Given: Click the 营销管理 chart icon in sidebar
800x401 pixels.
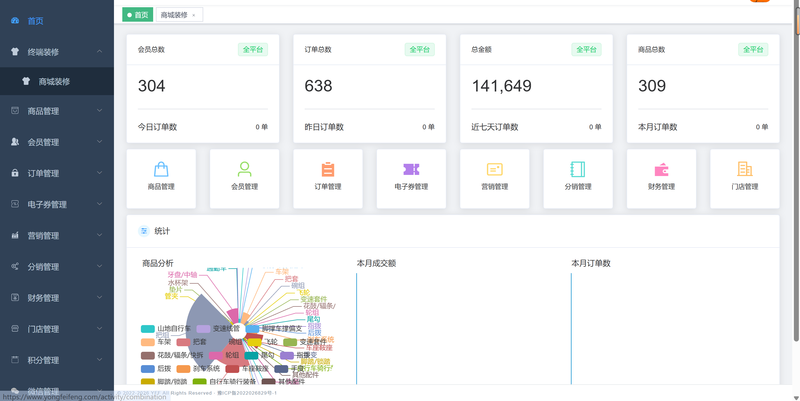Looking at the screenshot, I should click(x=15, y=236).
